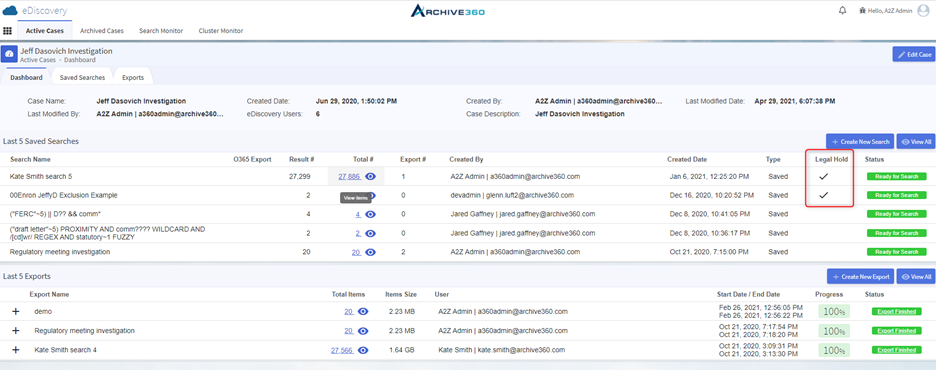Click View All for saved searches
The width and height of the screenshot is (936, 370).
916,142
